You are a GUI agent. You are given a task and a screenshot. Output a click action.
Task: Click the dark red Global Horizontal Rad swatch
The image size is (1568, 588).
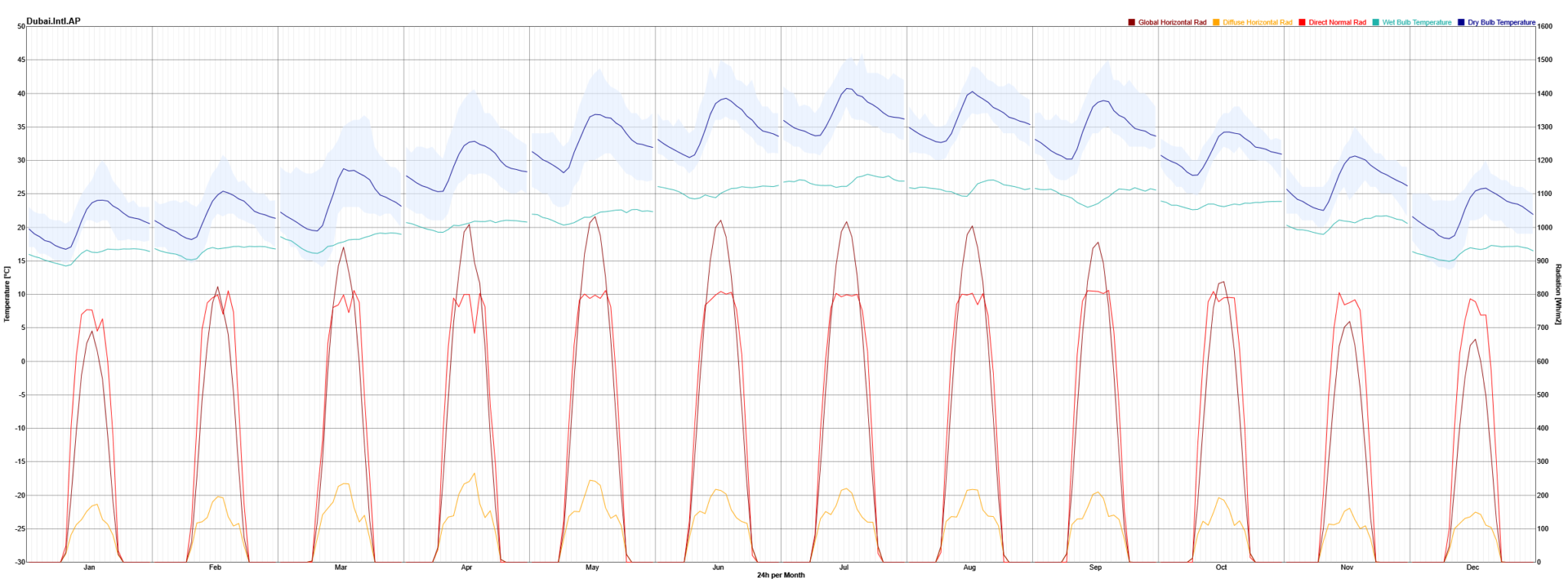pos(1132,22)
